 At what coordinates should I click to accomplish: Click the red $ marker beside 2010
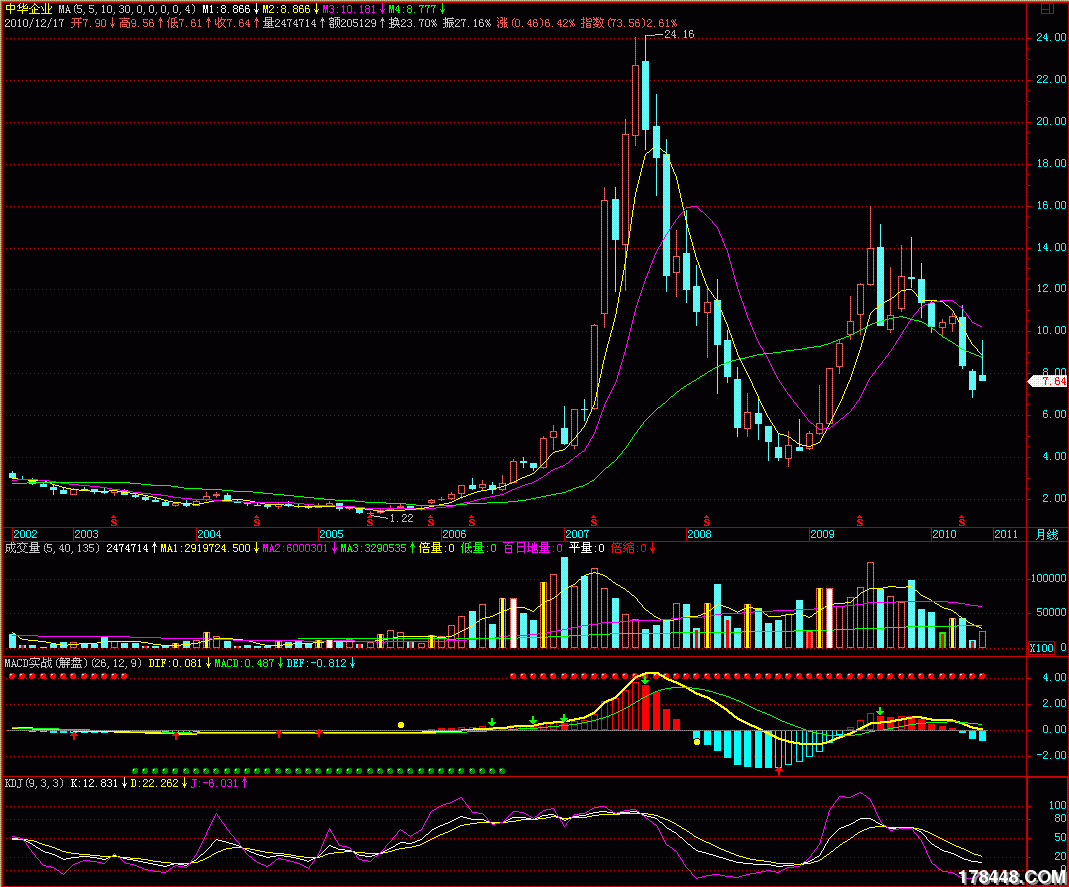(963, 521)
